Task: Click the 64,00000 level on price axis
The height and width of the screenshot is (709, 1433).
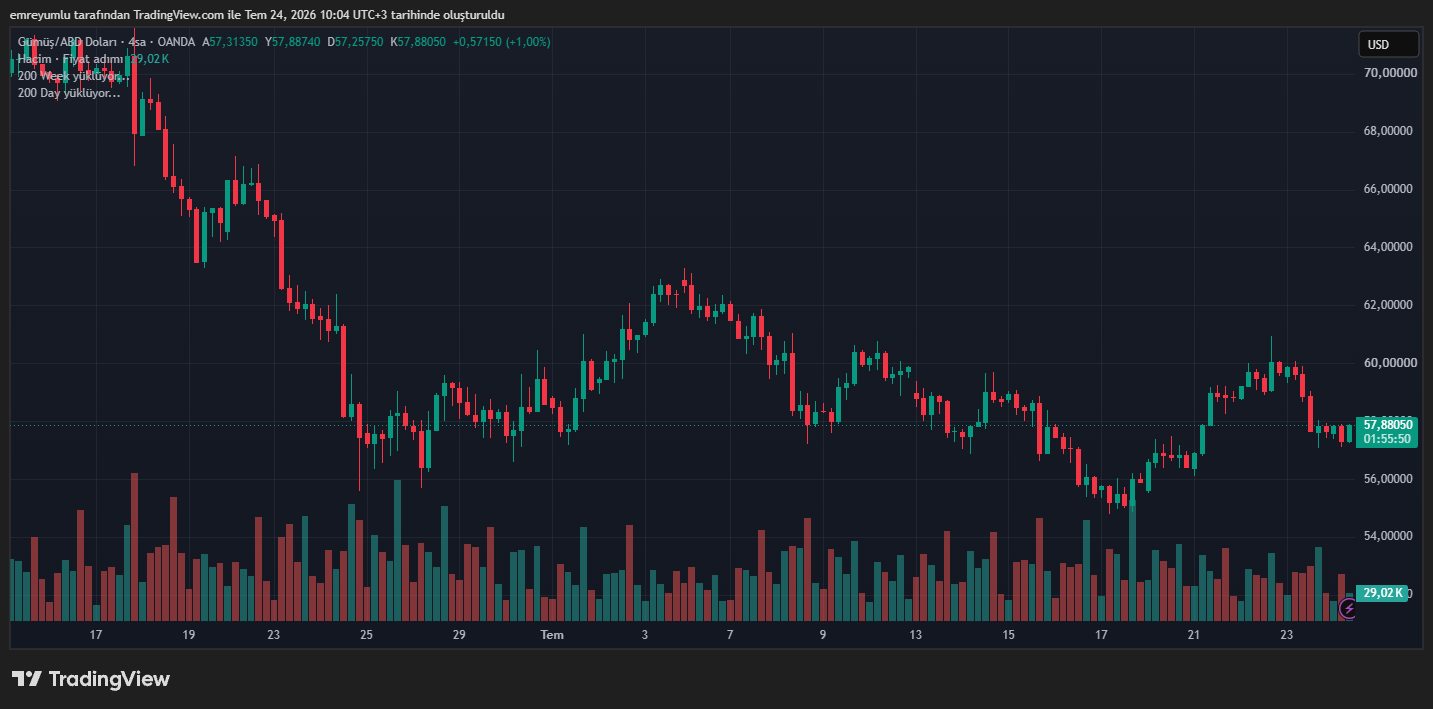Action: click(1390, 247)
